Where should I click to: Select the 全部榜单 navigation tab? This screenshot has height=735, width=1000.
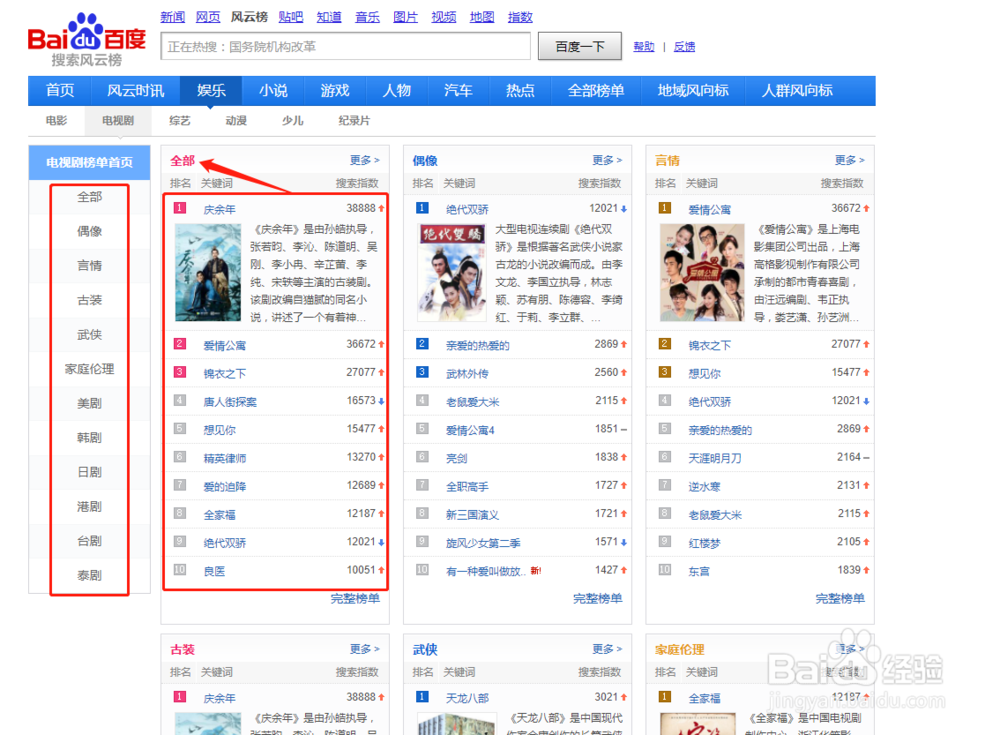click(x=596, y=91)
